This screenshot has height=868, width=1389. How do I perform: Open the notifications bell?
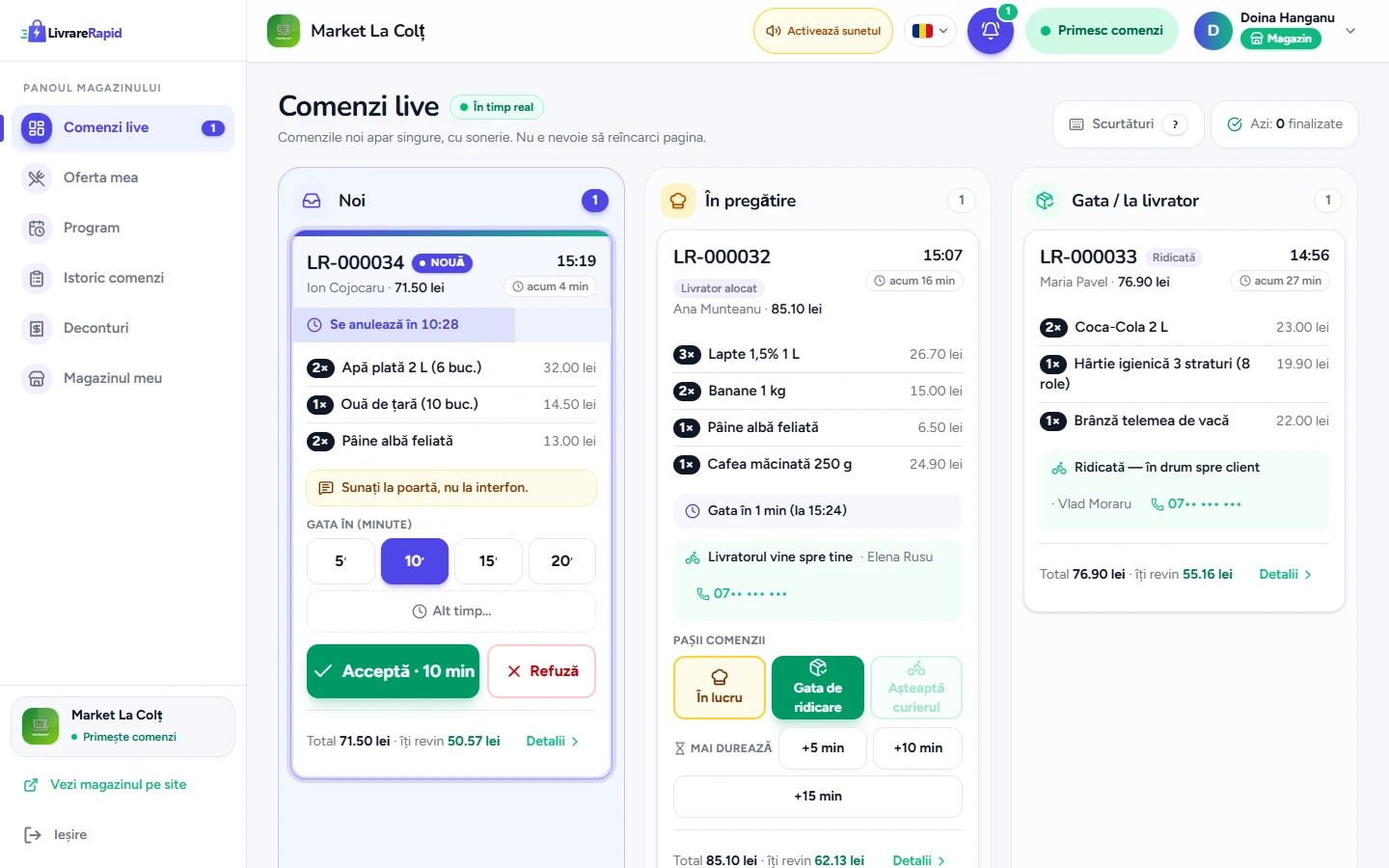coord(990,31)
